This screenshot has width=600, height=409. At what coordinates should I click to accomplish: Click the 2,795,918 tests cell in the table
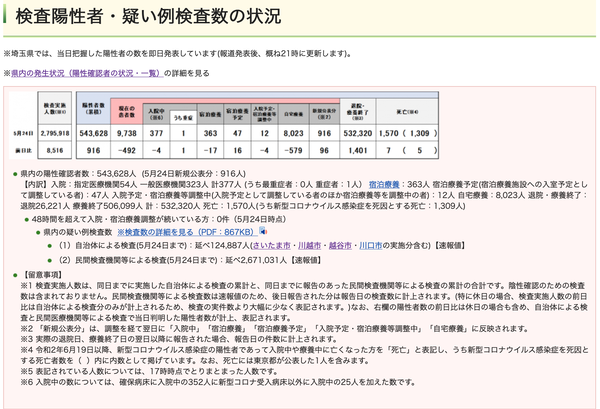[55, 133]
